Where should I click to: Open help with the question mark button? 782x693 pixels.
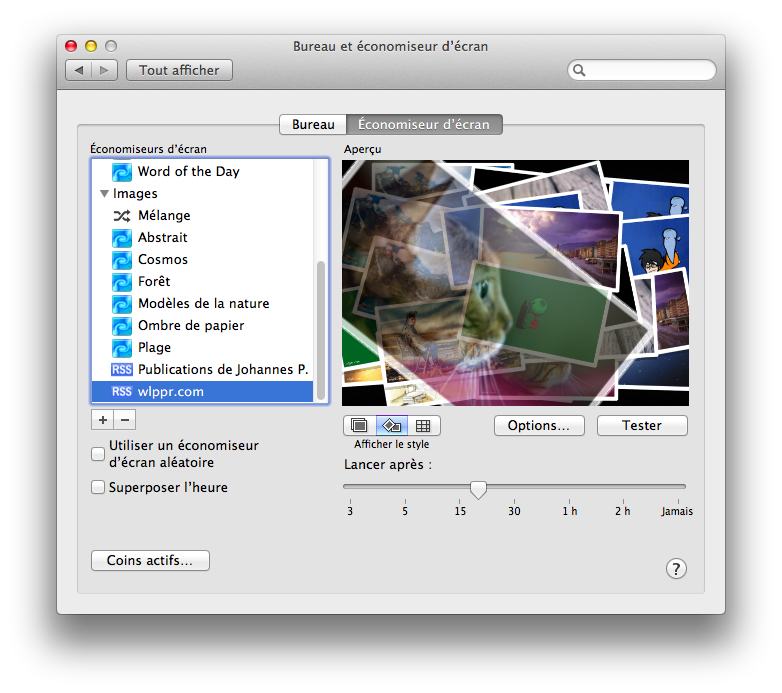(x=676, y=569)
